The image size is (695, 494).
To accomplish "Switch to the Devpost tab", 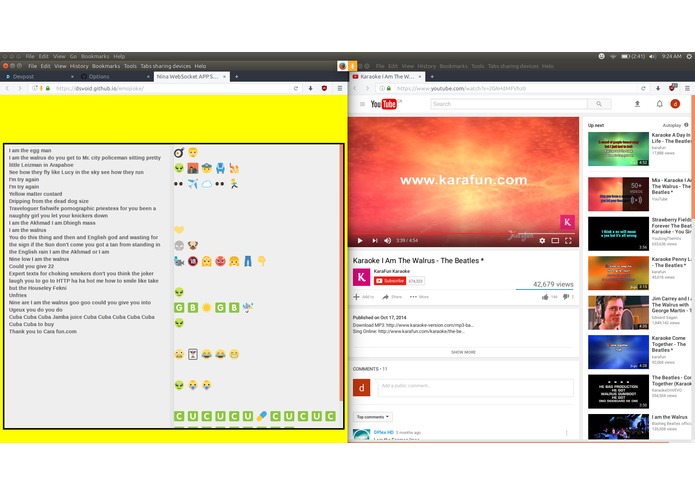I will (x=38, y=77).
